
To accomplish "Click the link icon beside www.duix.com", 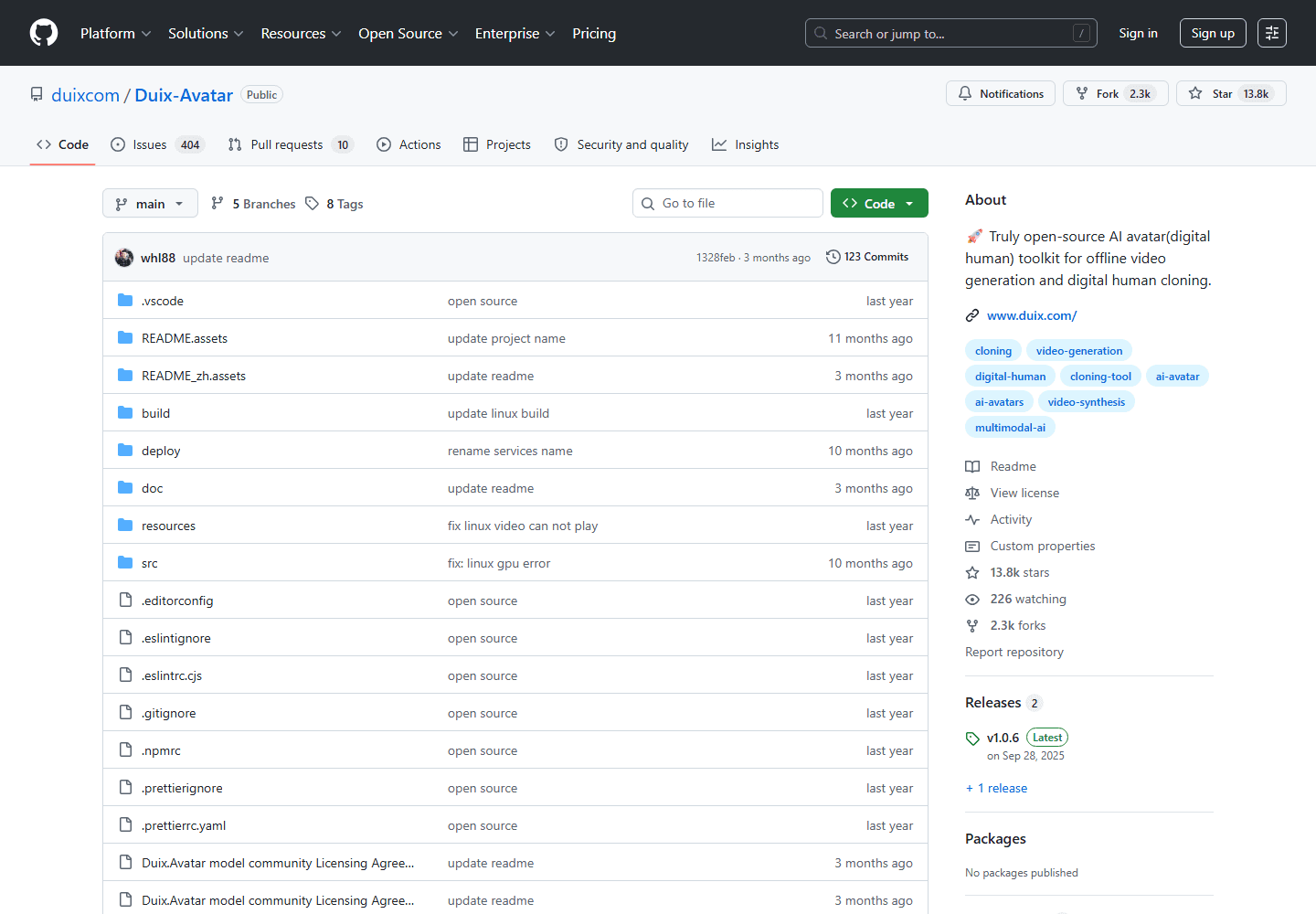I will click(x=972, y=315).
